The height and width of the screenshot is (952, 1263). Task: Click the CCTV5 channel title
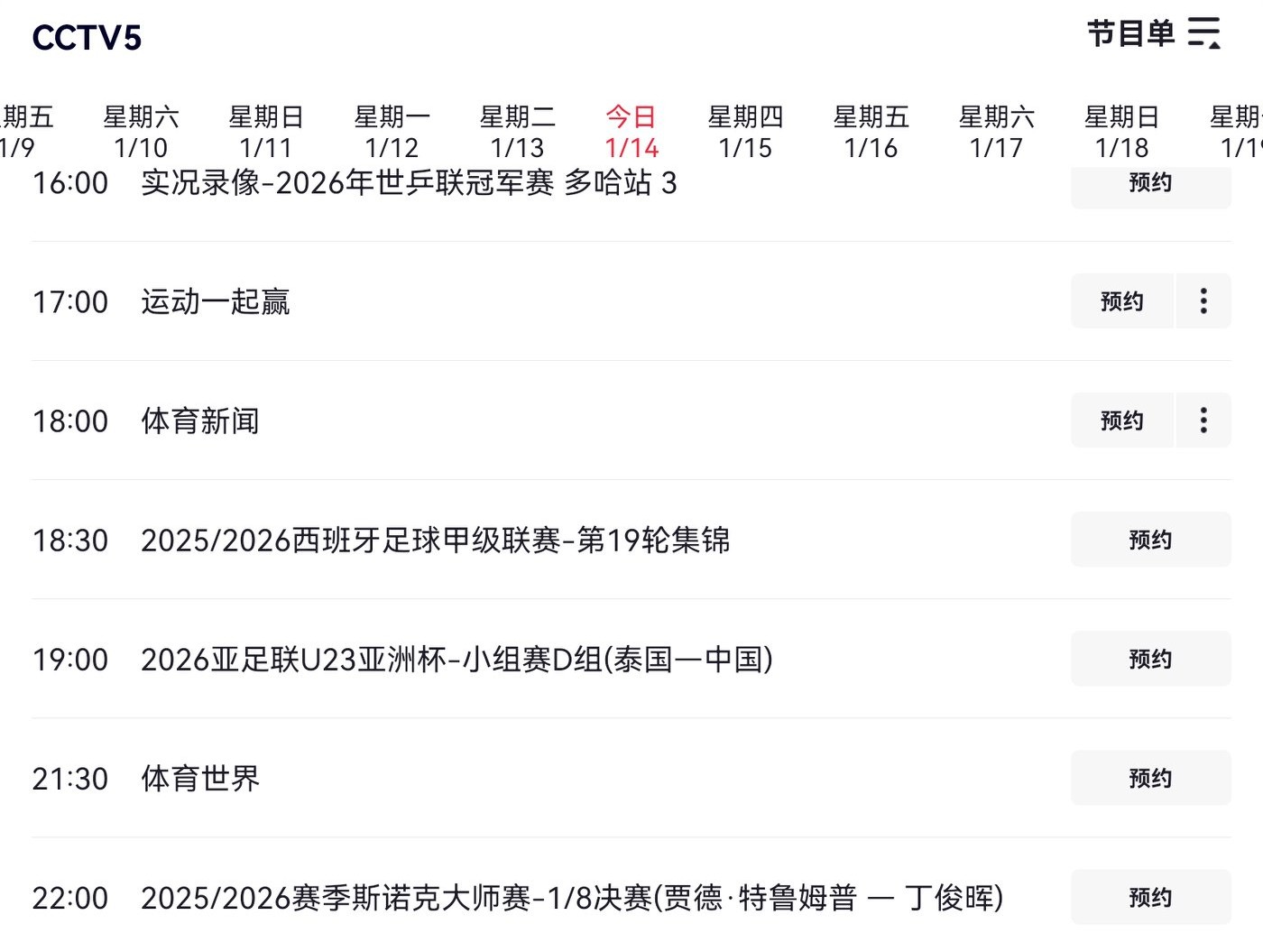tap(87, 38)
